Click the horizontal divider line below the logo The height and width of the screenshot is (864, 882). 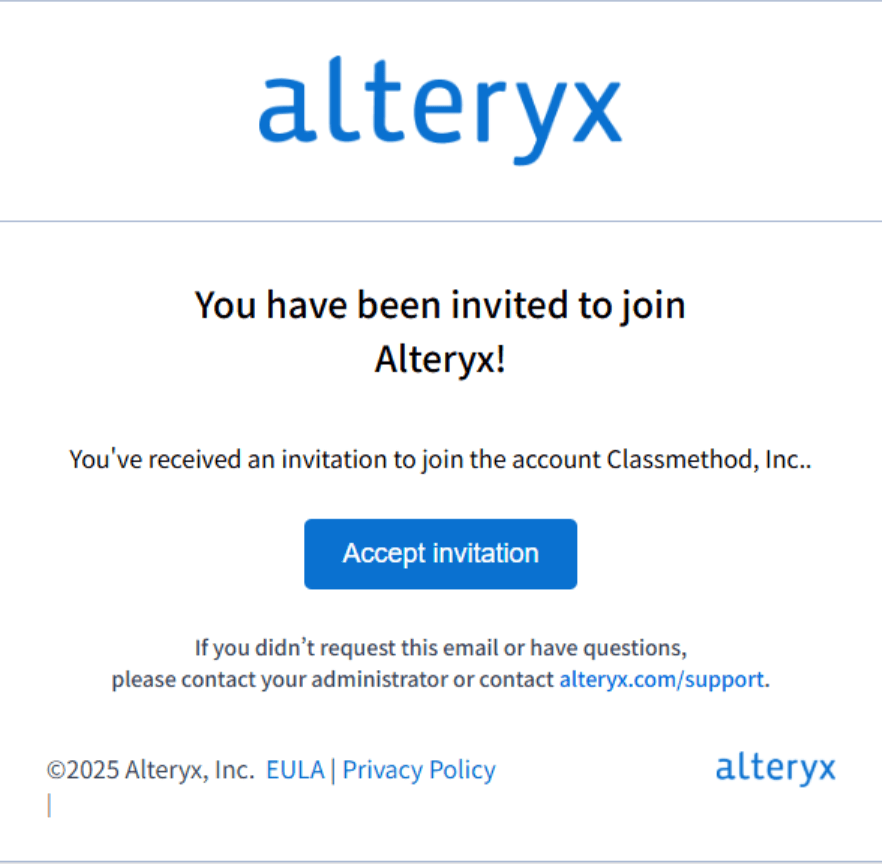pyautogui.click(x=440, y=221)
